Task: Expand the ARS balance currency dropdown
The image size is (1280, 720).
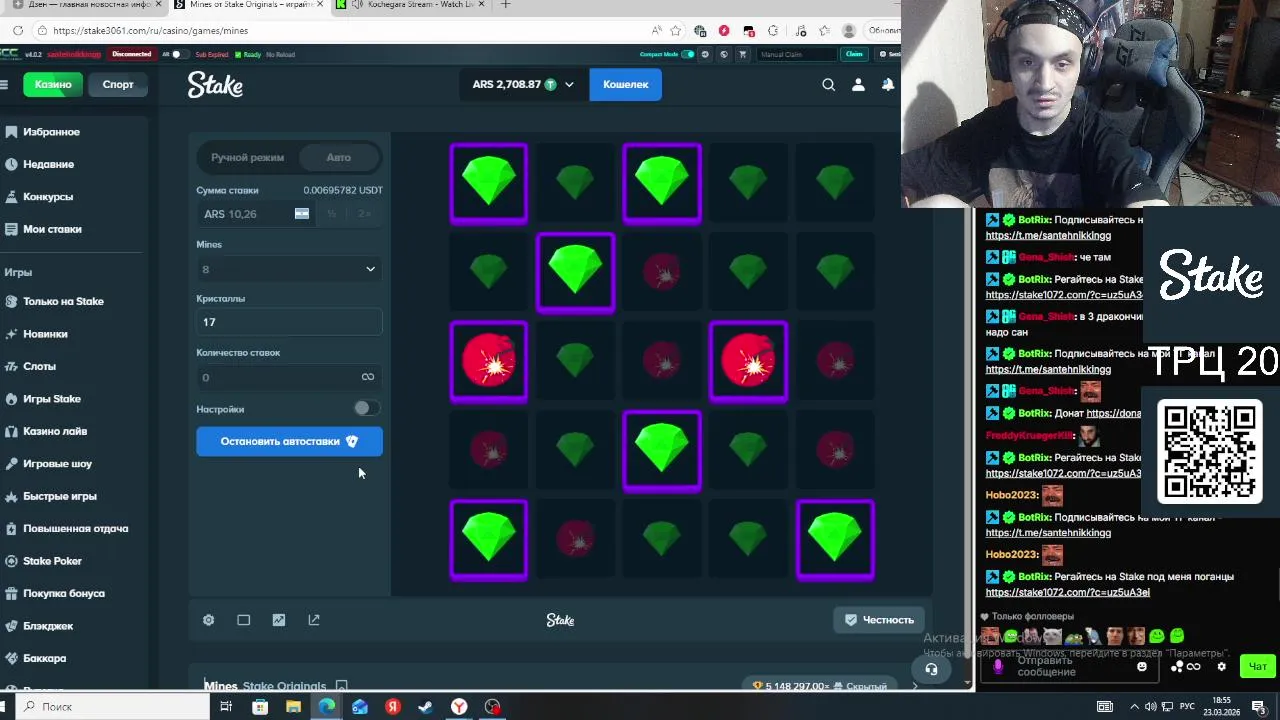Action: (x=569, y=85)
